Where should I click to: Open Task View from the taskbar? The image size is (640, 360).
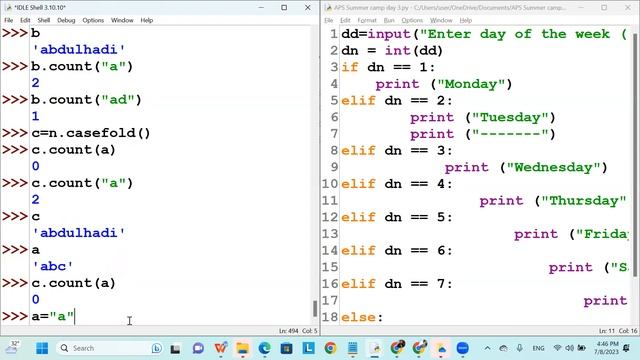click(176, 348)
